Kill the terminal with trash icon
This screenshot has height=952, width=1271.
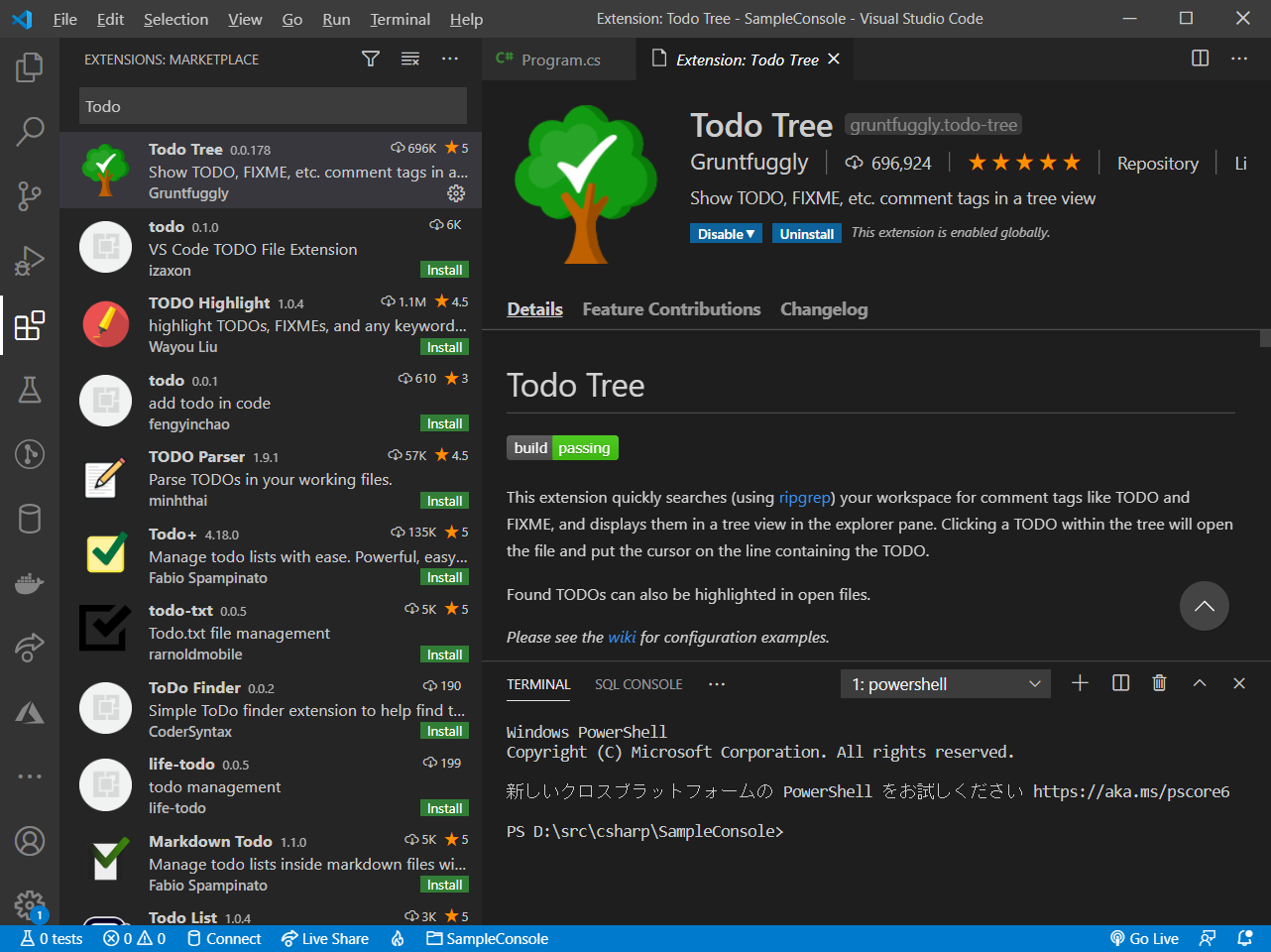pos(1160,683)
